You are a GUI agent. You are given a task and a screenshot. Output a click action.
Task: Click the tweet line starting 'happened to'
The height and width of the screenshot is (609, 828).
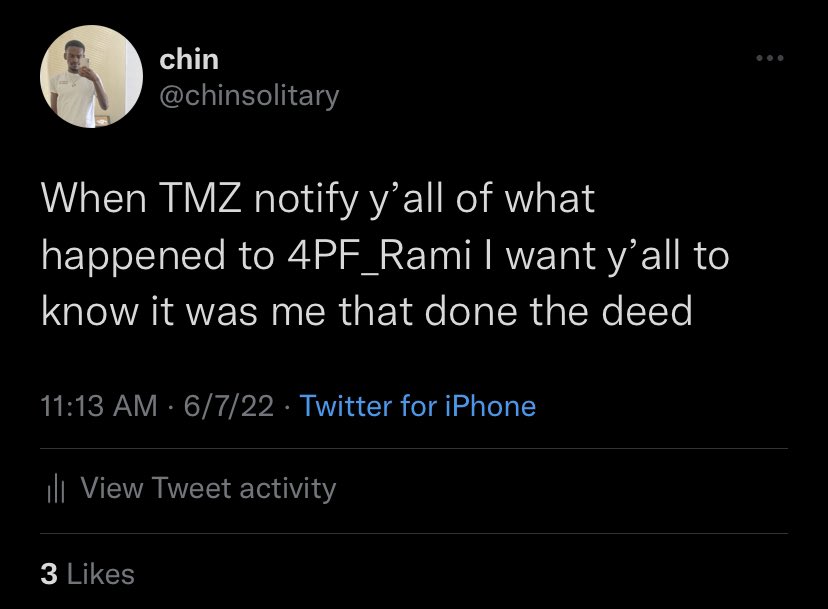coord(385,257)
